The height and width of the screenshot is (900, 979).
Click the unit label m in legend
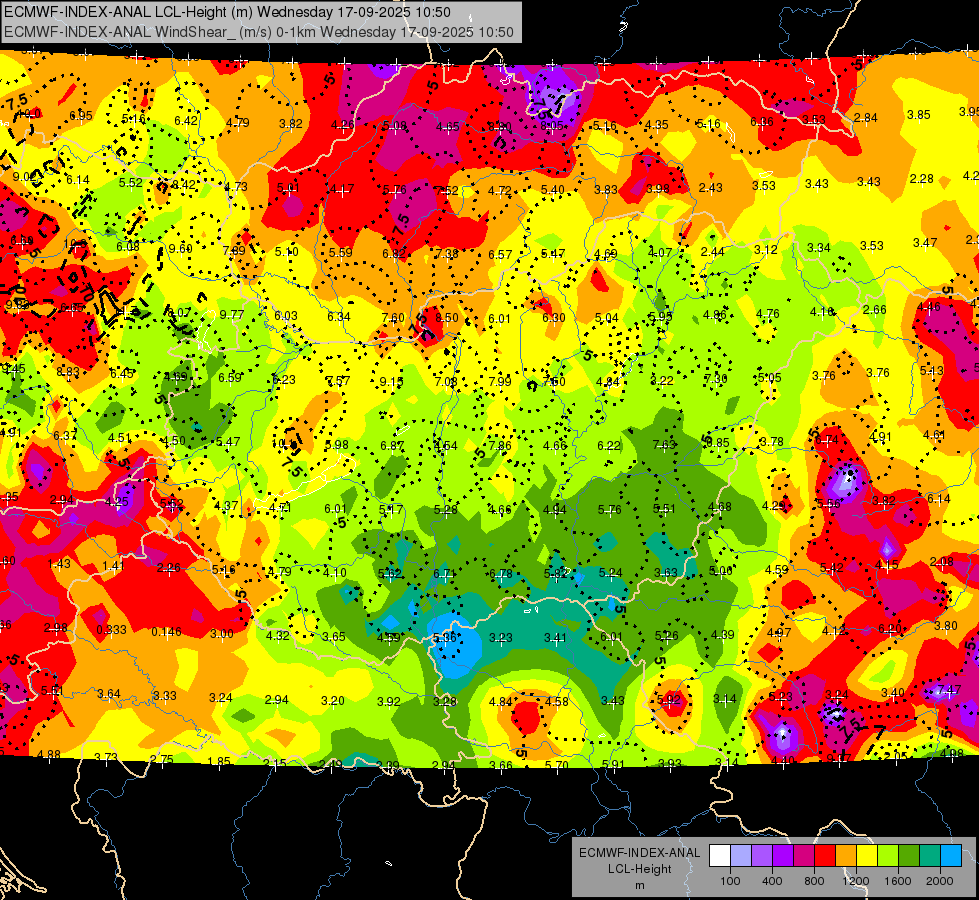pos(639,885)
